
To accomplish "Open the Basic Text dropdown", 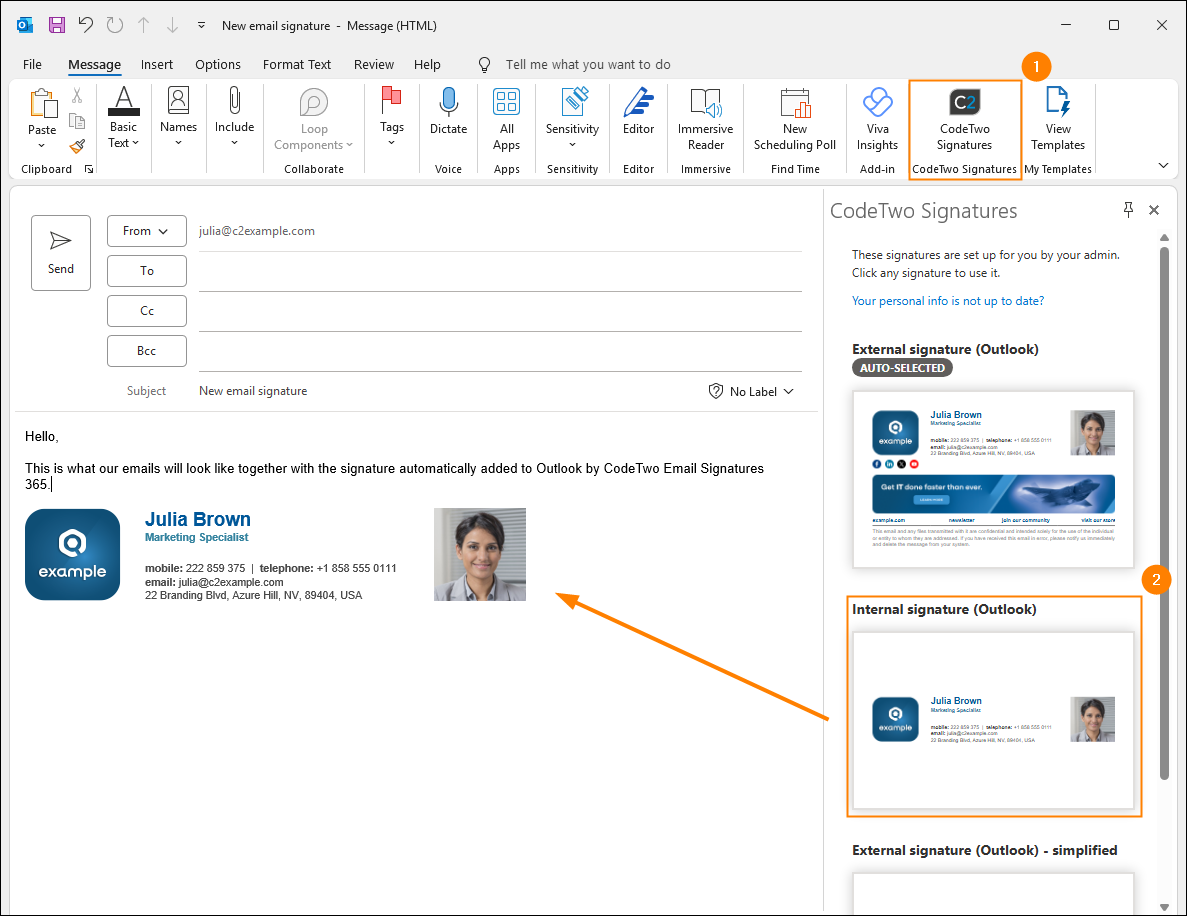I will (123, 117).
